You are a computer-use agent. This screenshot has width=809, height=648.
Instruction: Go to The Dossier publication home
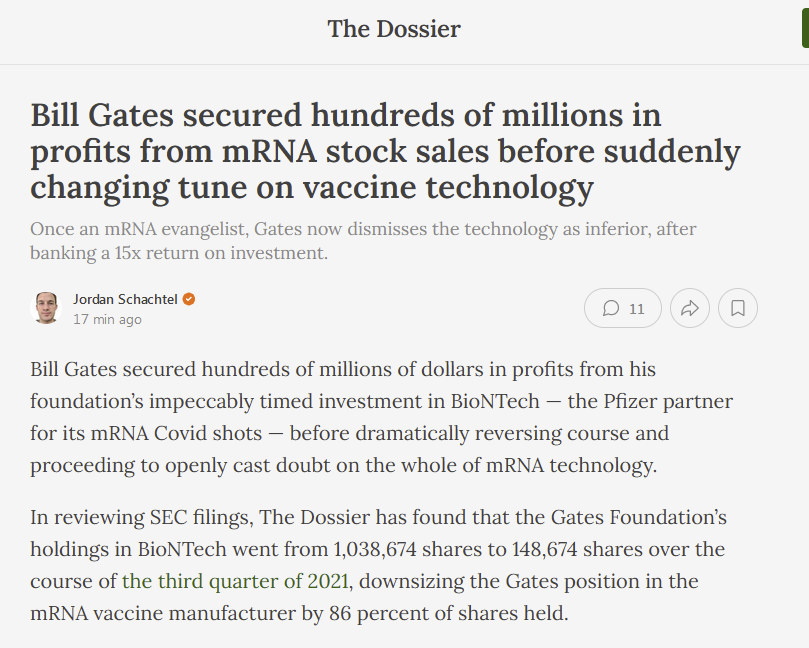point(394,29)
